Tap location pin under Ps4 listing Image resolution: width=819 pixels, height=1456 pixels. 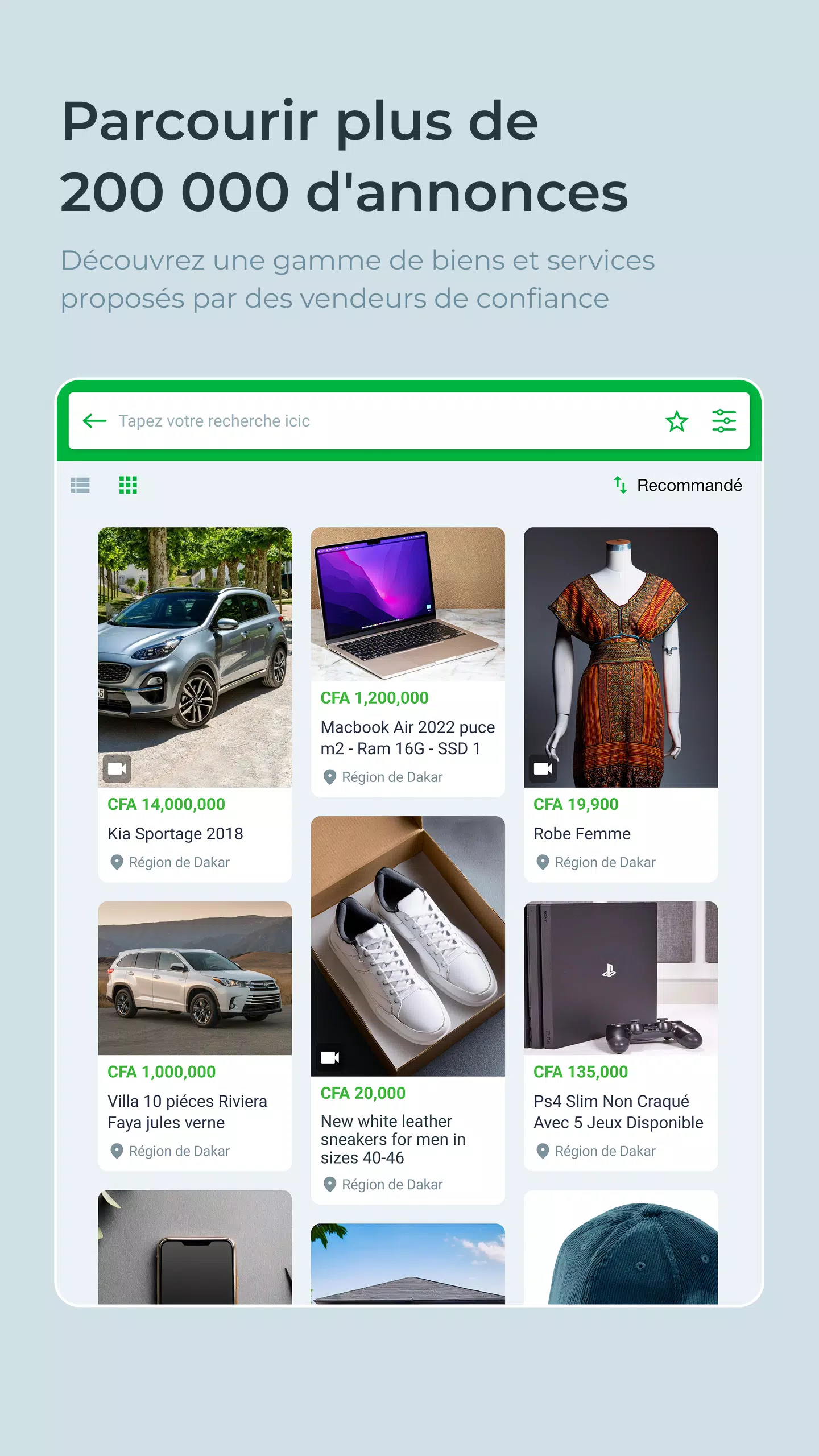pyautogui.click(x=543, y=1152)
